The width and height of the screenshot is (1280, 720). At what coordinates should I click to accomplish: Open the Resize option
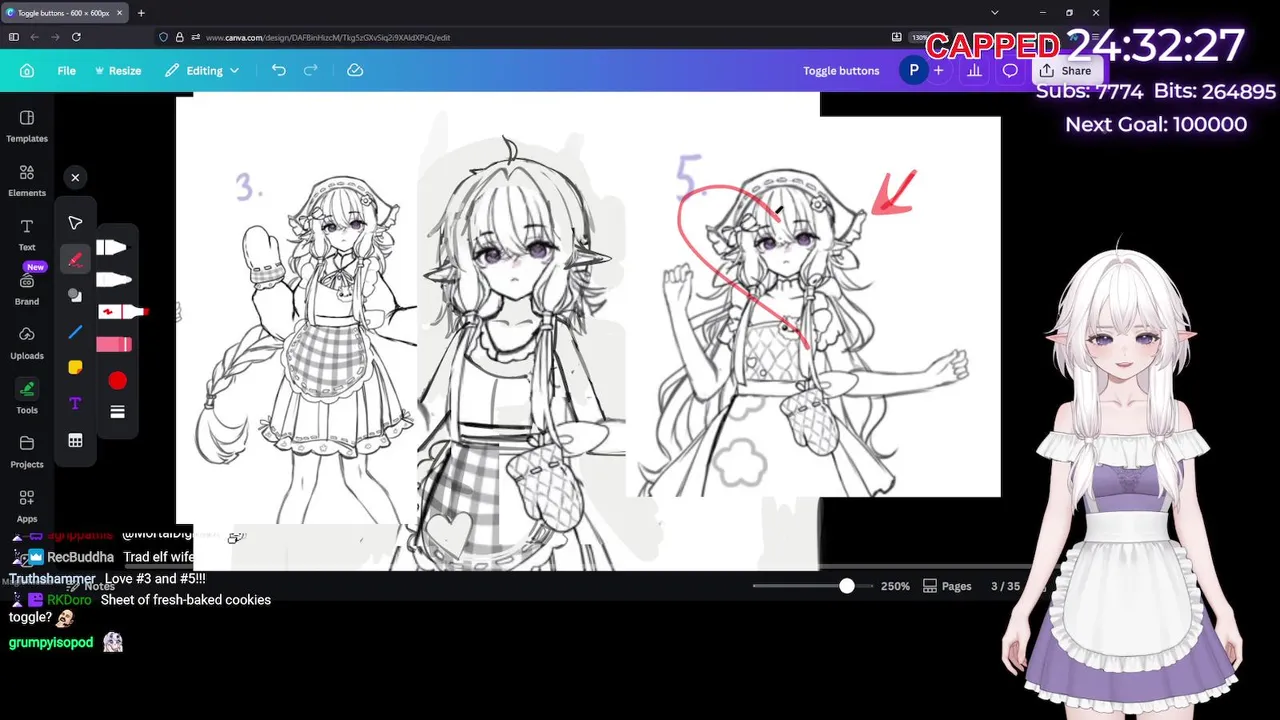117,71
